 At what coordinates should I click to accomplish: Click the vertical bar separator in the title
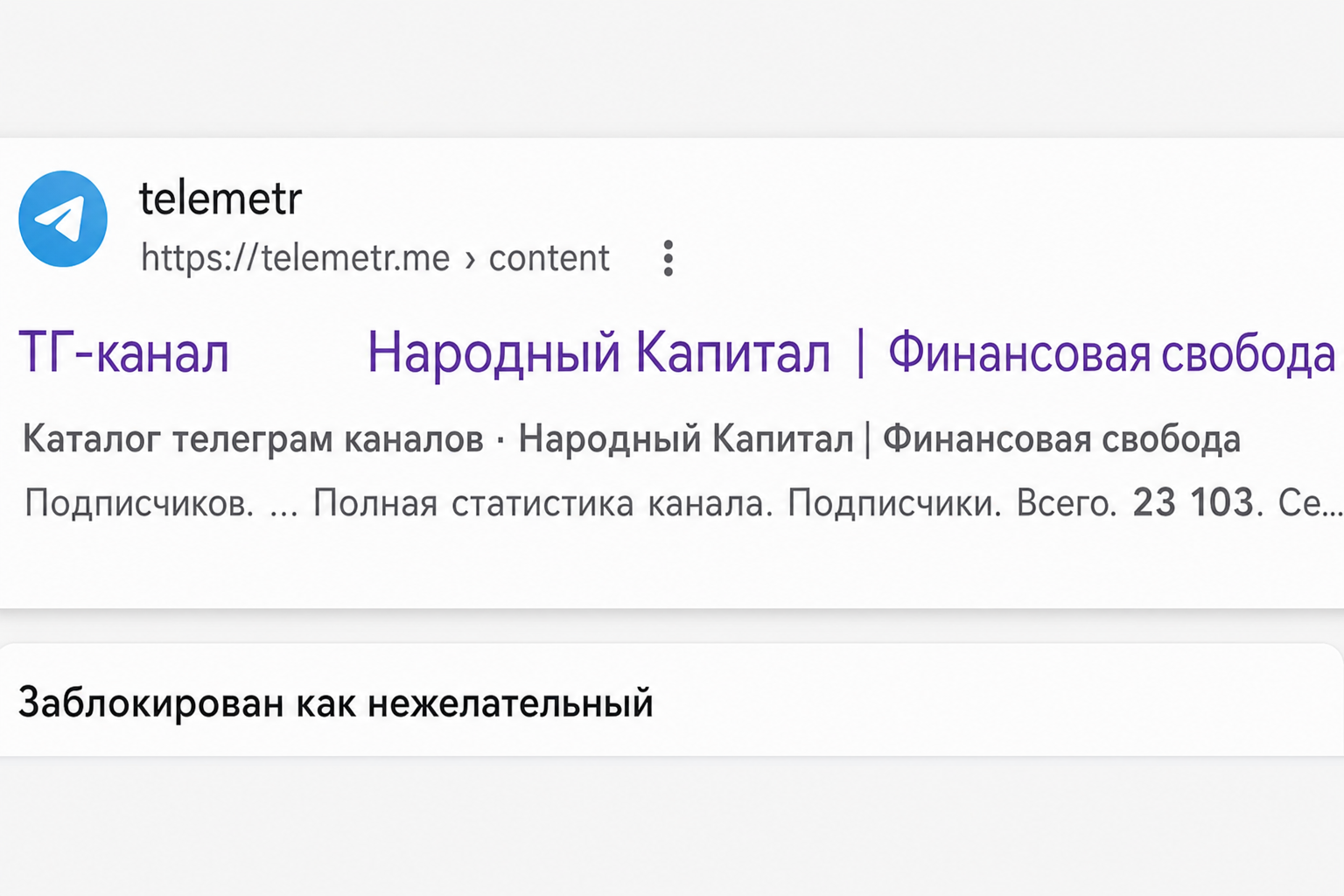[x=861, y=353]
